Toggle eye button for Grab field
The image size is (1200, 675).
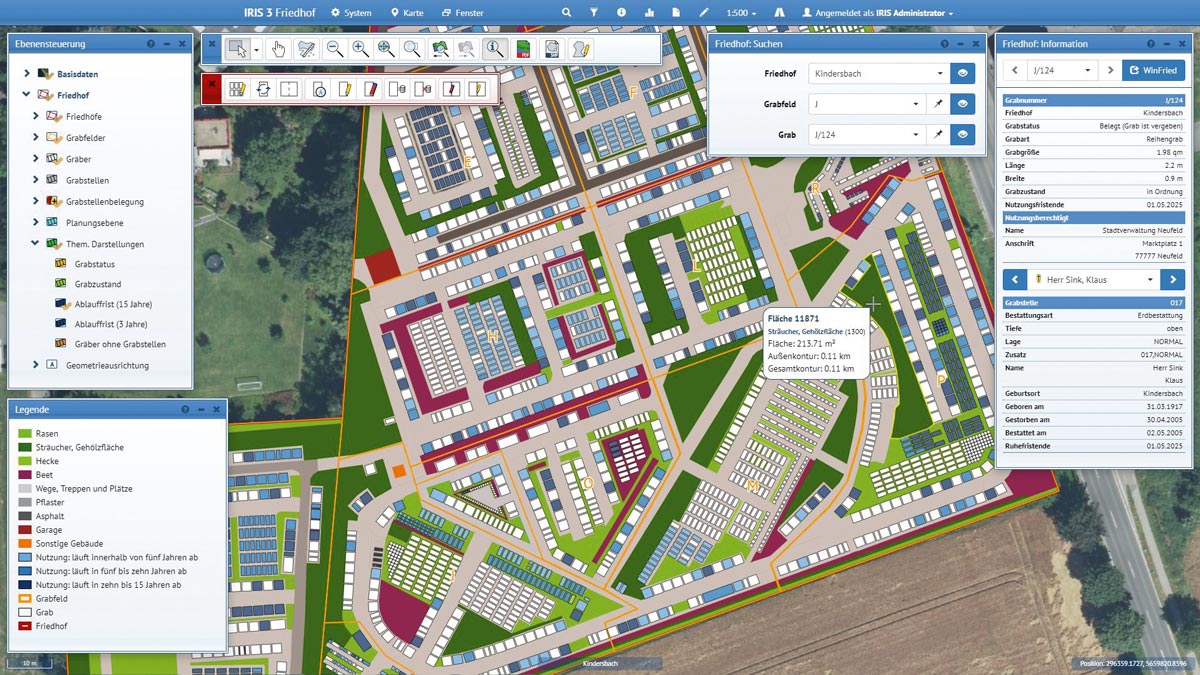click(962, 134)
